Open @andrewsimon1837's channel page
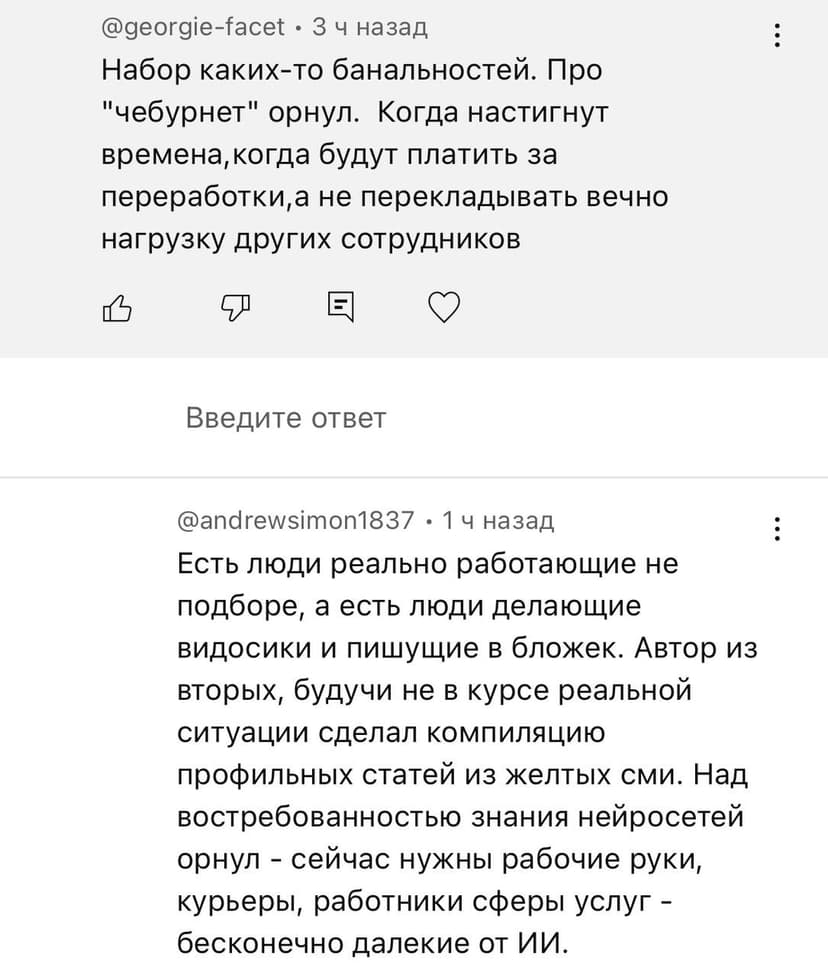Image resolution: width=828 pixels, height=977 pixels. (x=295, y=519)
